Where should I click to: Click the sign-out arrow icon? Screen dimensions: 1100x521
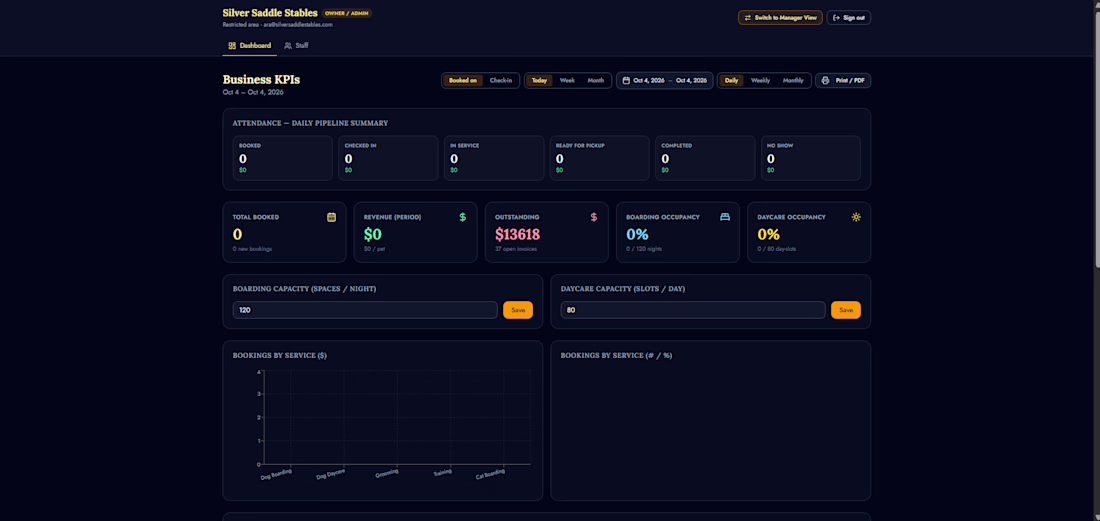836,18
